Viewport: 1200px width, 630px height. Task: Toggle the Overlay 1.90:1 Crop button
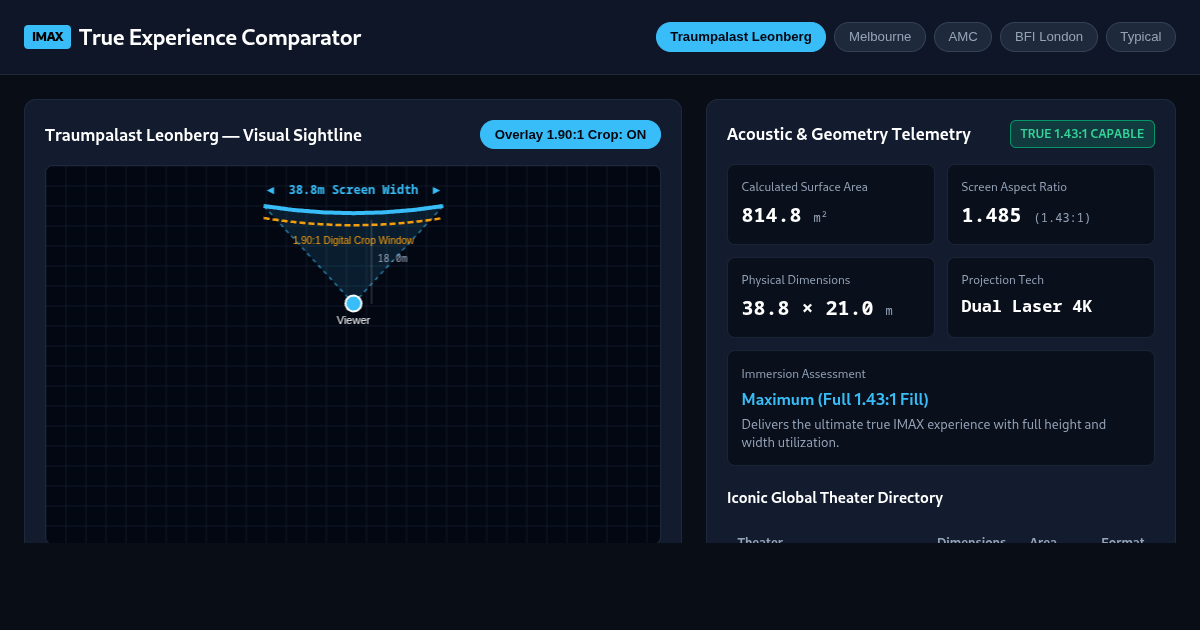coord(570,134)
